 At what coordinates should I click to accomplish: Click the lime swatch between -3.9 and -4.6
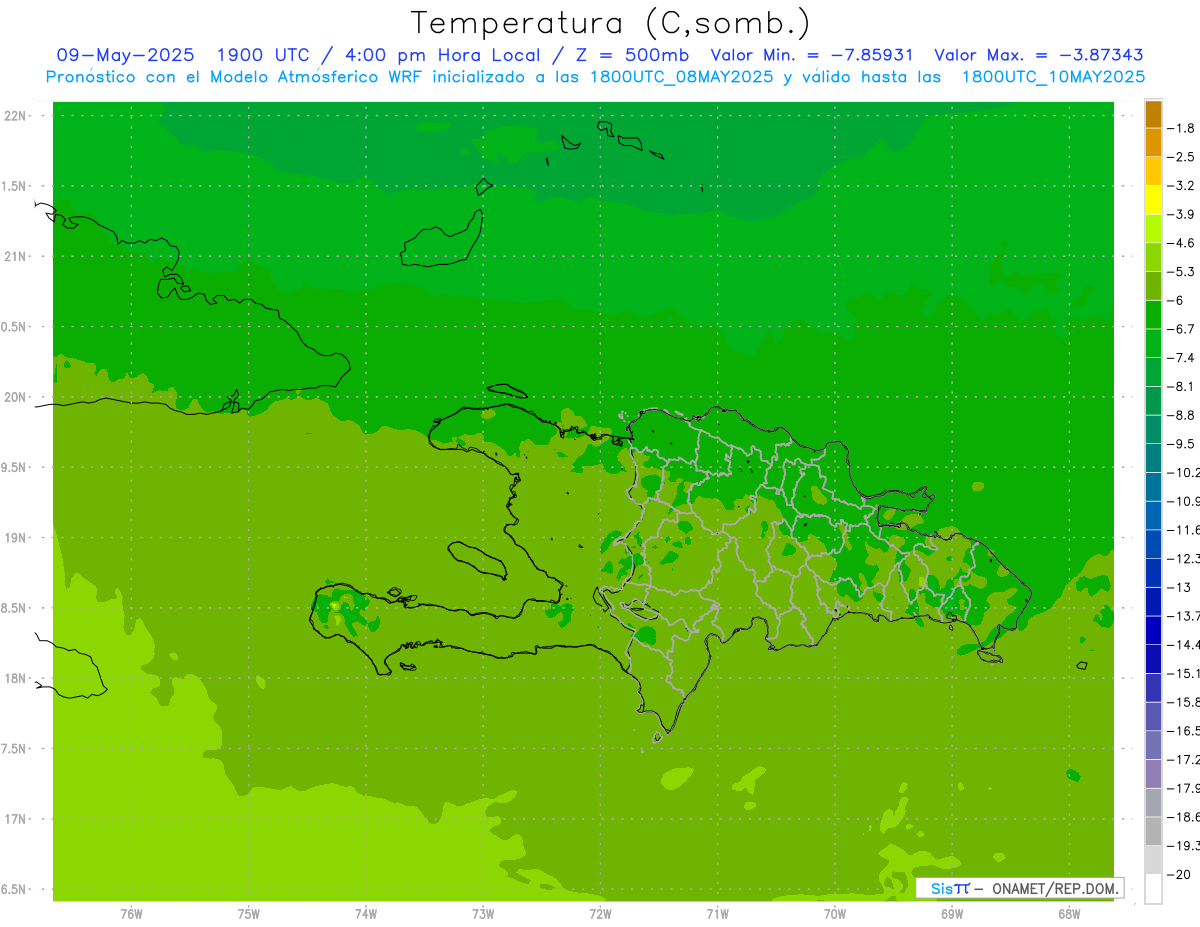pos(1153,229)
